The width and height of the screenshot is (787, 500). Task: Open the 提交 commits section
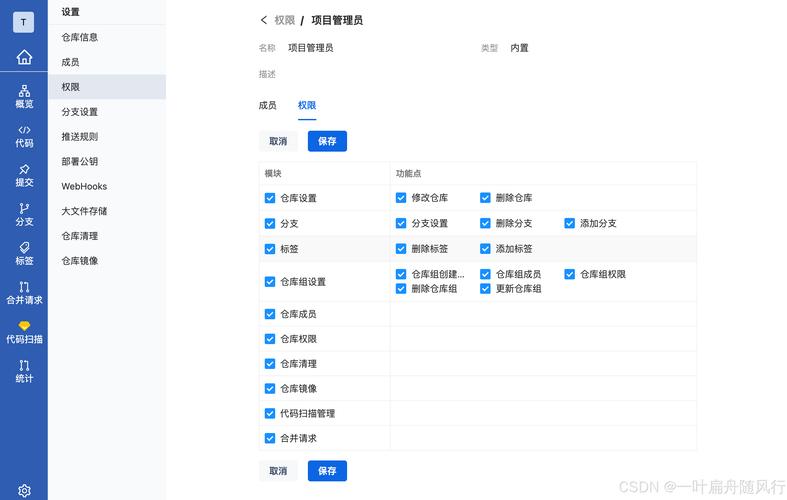pyautogui.click(x=24, y=176)
